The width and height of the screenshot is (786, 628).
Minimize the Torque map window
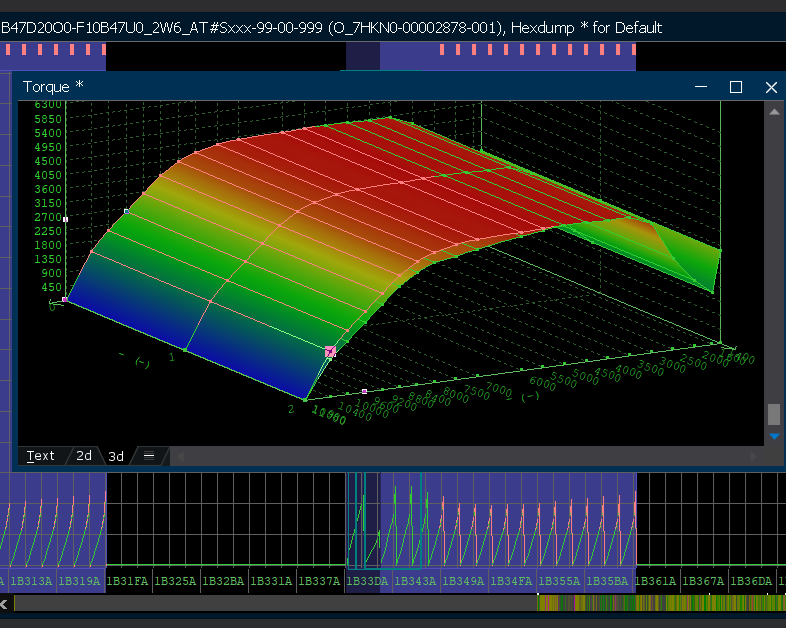(x=700, y=87)
